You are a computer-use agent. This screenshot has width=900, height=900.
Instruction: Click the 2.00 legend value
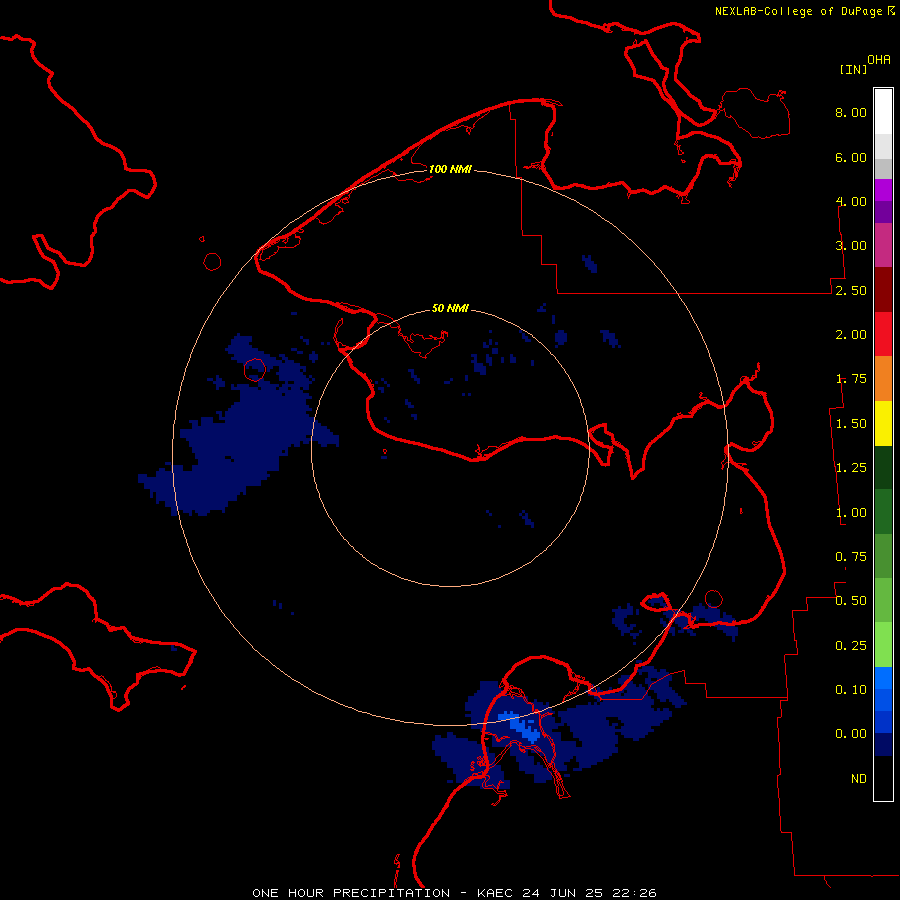click(x=851, y=335)
